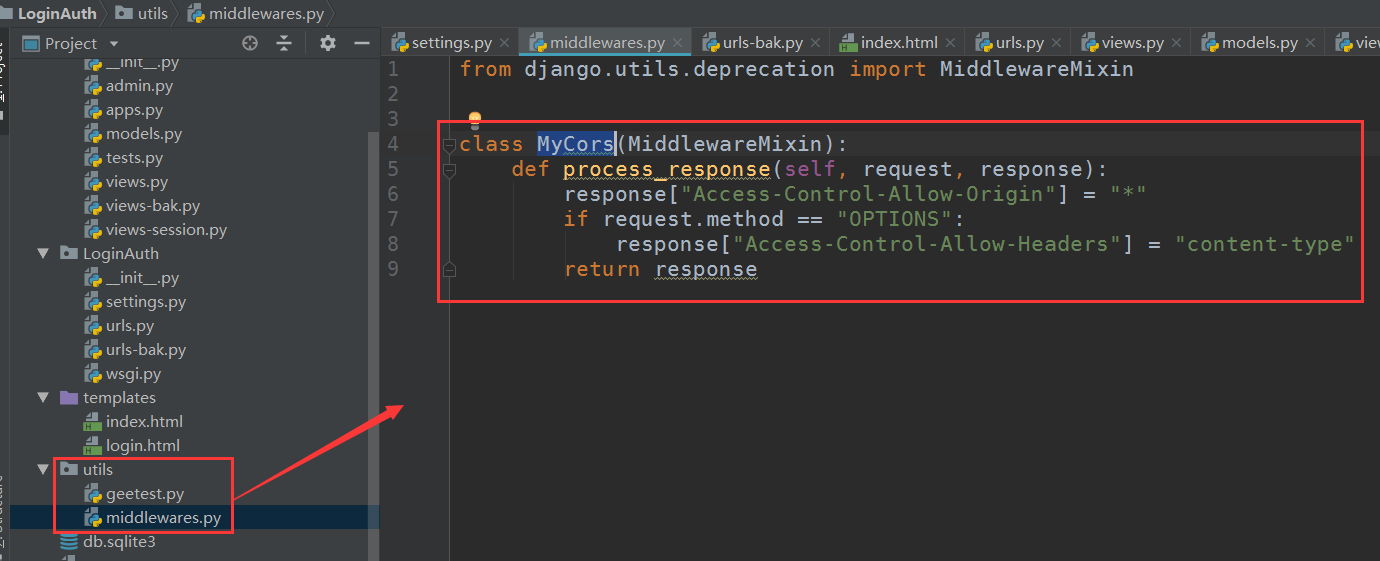Viewport: 1380px width, 561px height.
Task: Select views.py in project tree
Action: 137,182
